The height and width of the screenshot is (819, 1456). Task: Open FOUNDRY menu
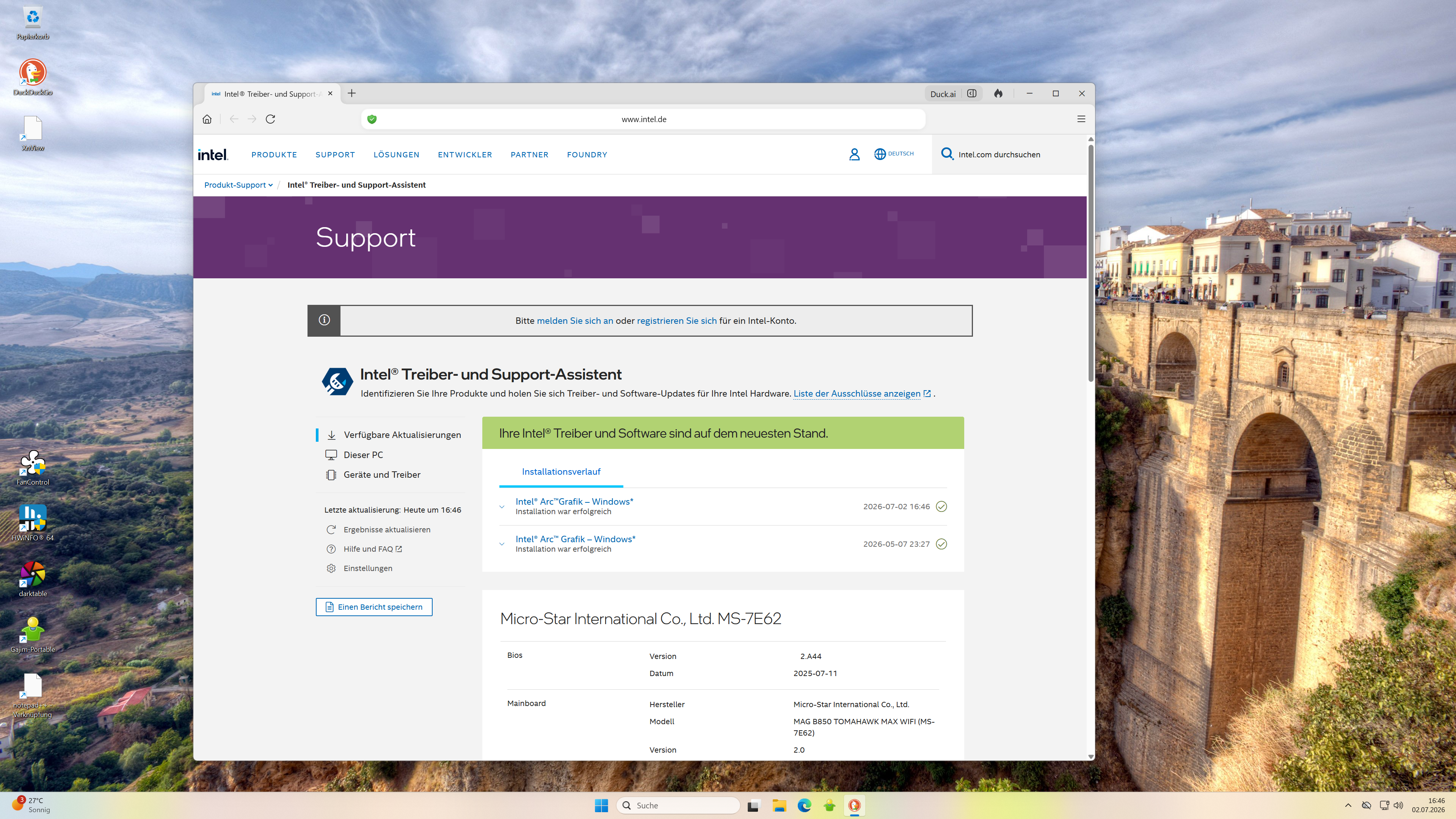587,155
